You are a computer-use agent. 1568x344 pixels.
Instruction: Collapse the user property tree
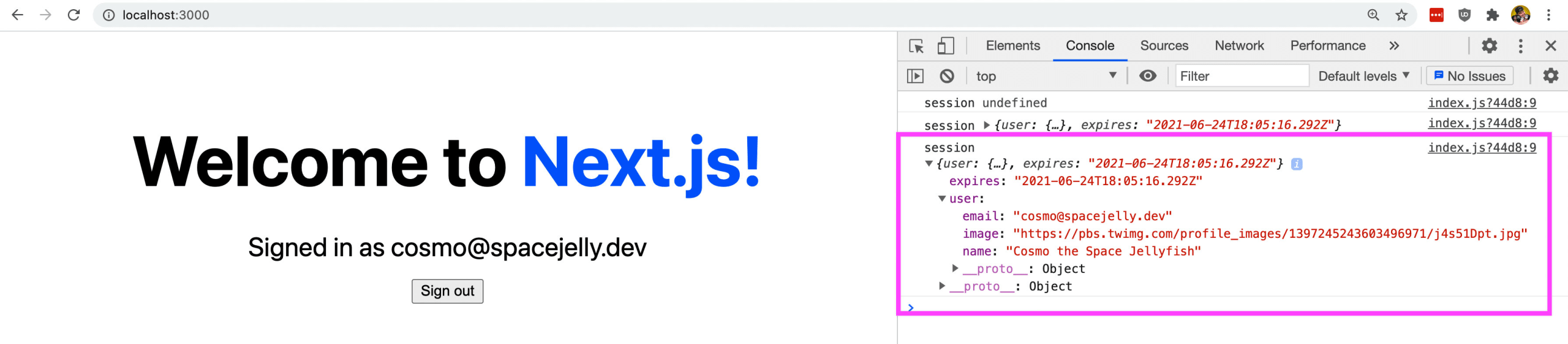click(x=942, y=199)
